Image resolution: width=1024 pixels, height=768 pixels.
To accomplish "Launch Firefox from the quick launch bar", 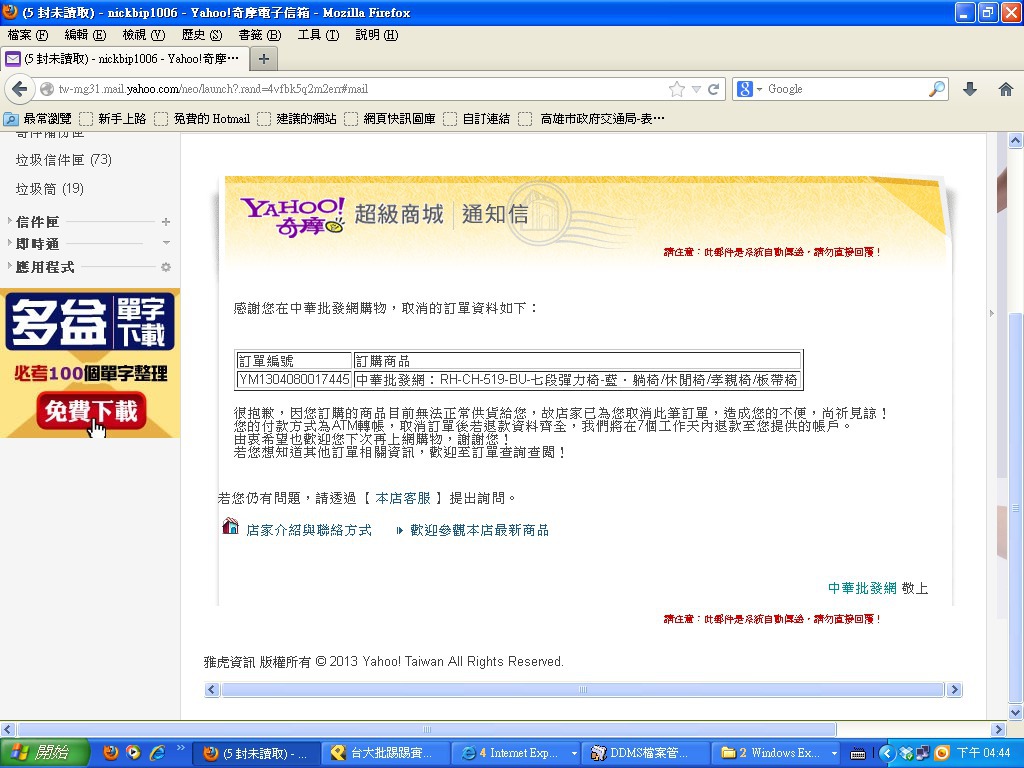I will (111, 753).
